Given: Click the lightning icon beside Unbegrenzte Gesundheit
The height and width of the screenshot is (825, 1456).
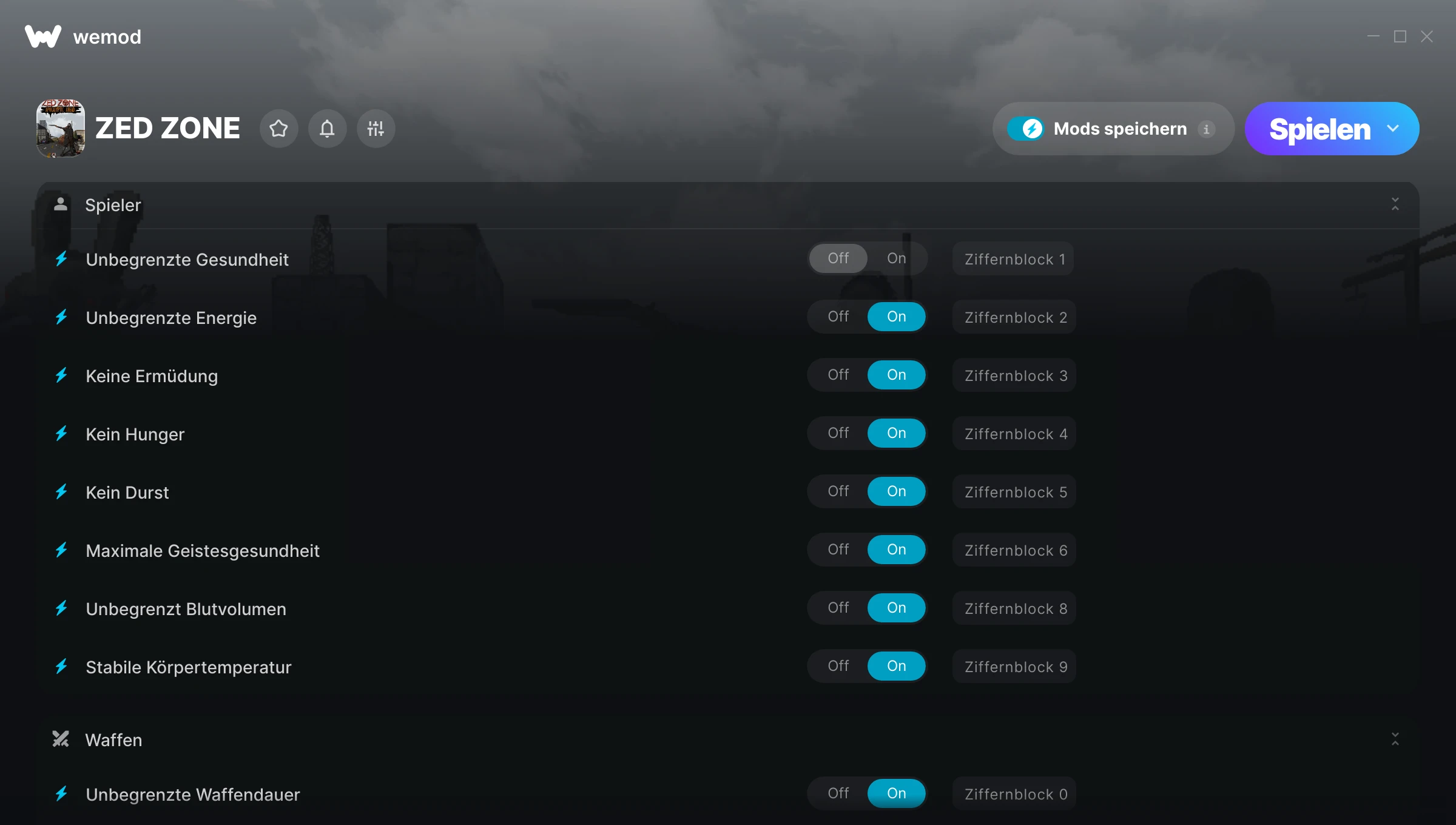Looking at the screenshot, I should coord(61,259).
